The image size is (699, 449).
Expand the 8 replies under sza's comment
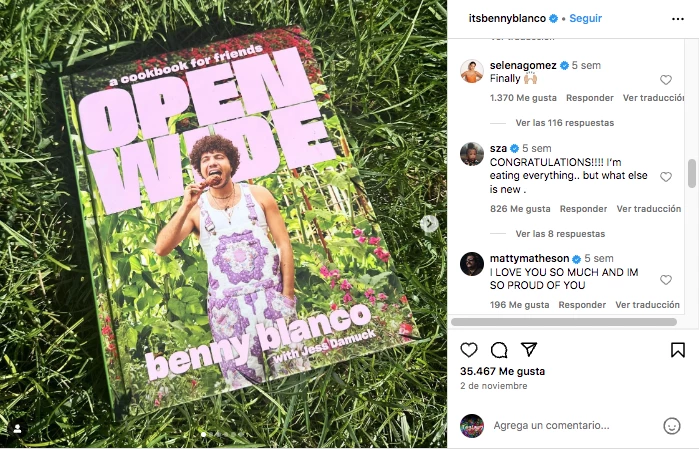[x=560, y=233]
